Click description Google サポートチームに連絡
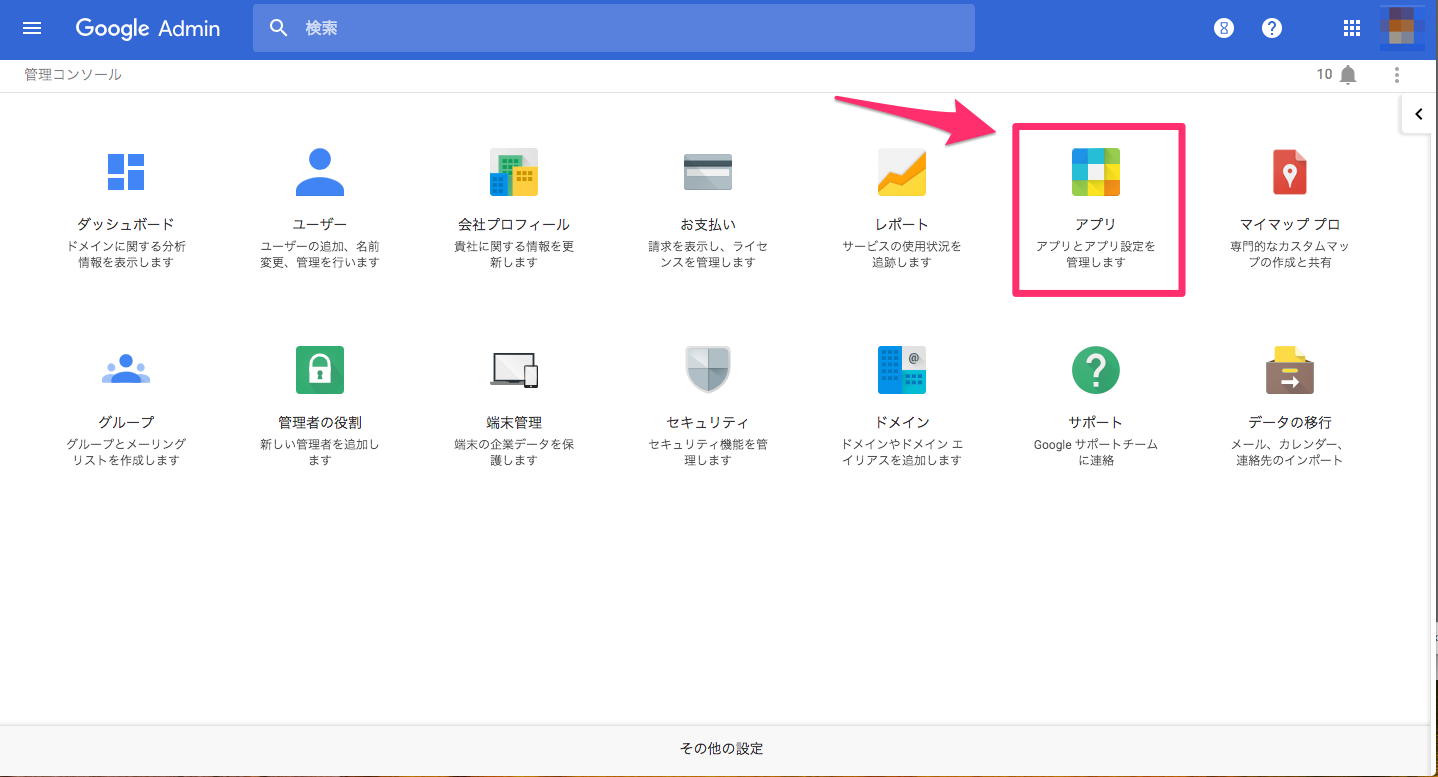The height and width of the screenshot is (777, 1438). (1096, 452)
